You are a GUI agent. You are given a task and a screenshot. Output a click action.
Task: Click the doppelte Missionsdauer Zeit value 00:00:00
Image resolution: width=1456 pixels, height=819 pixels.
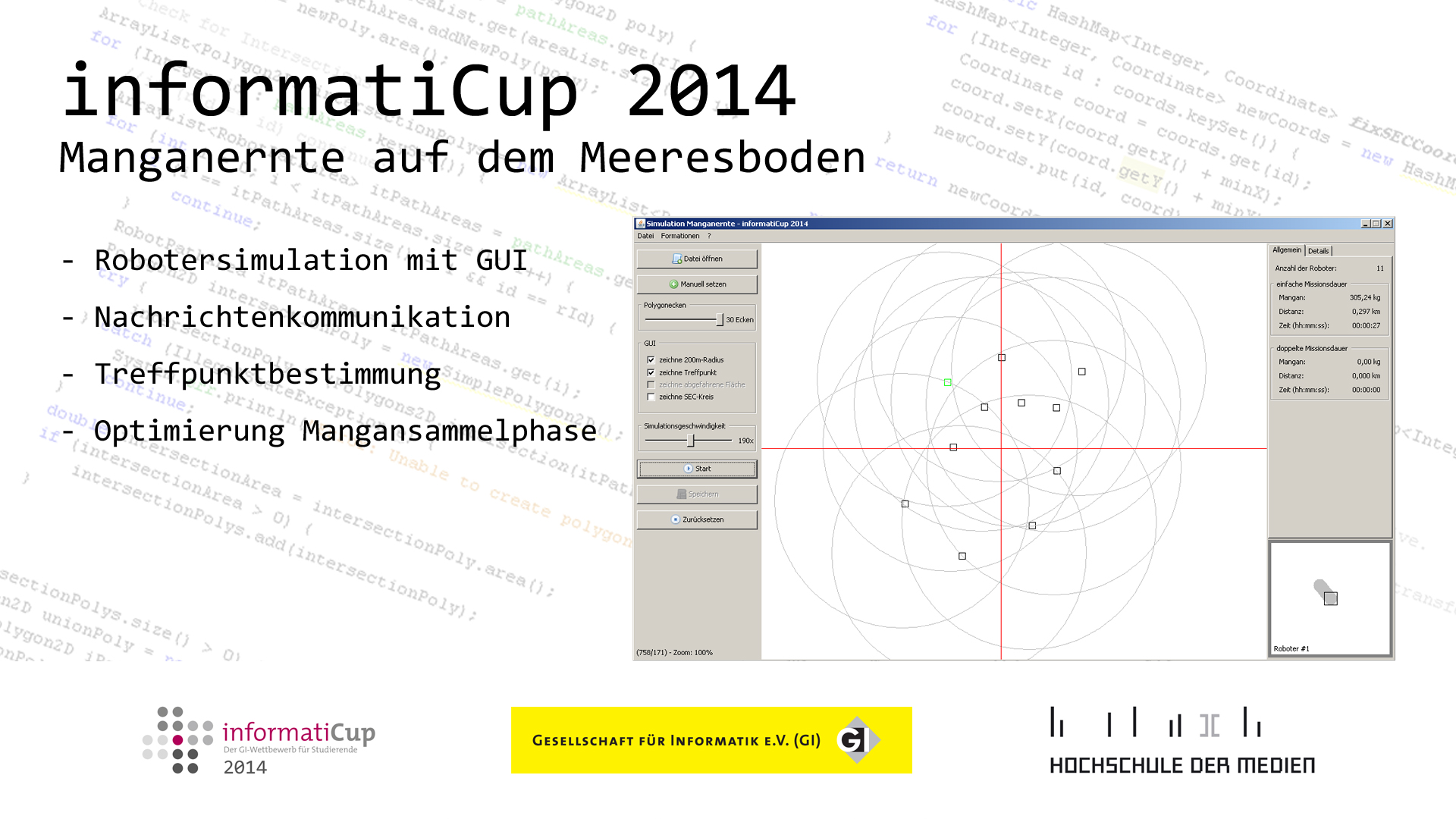click(1366, 391)
